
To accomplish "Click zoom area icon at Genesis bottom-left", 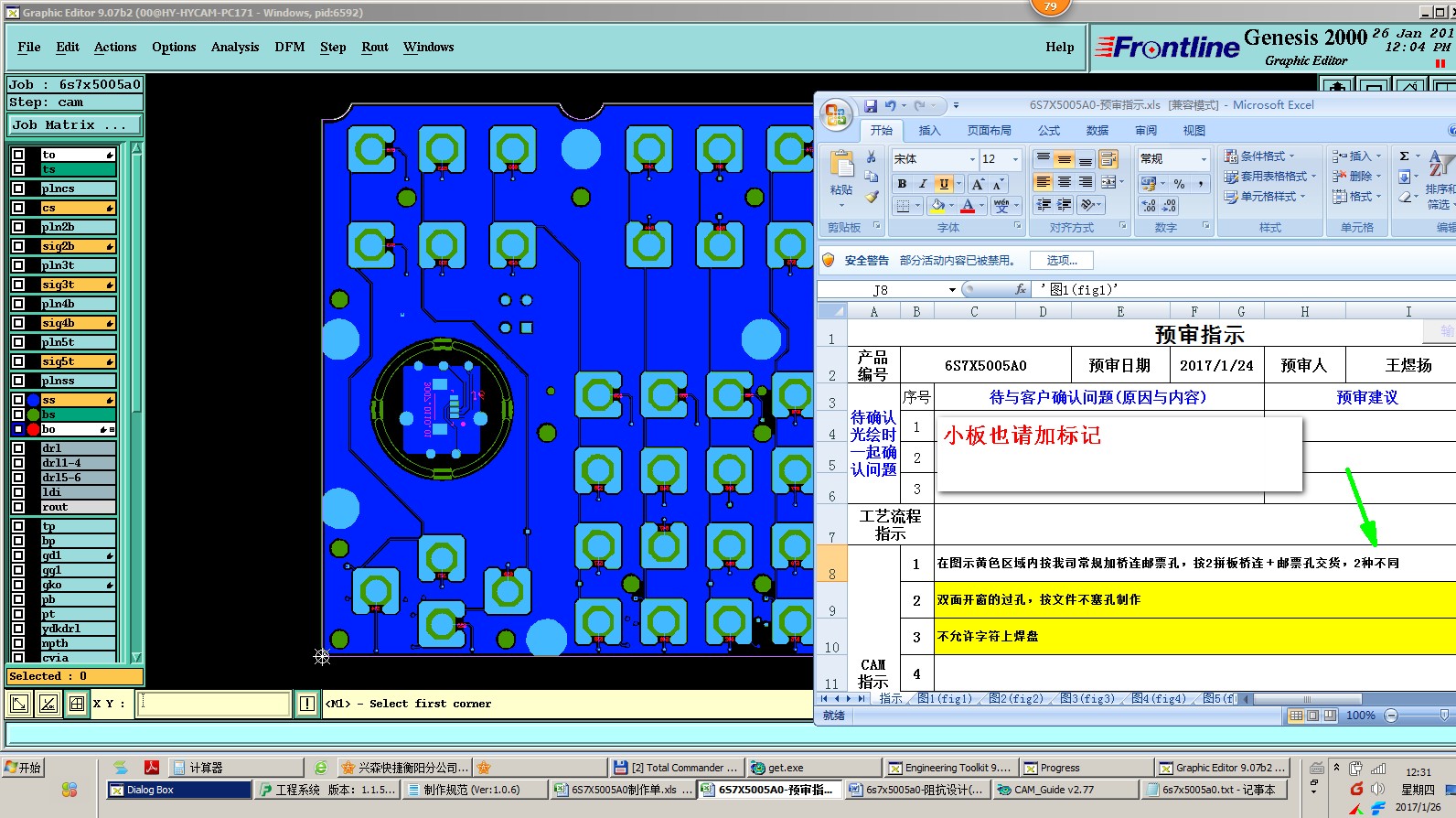I will (x=19, y=704).
